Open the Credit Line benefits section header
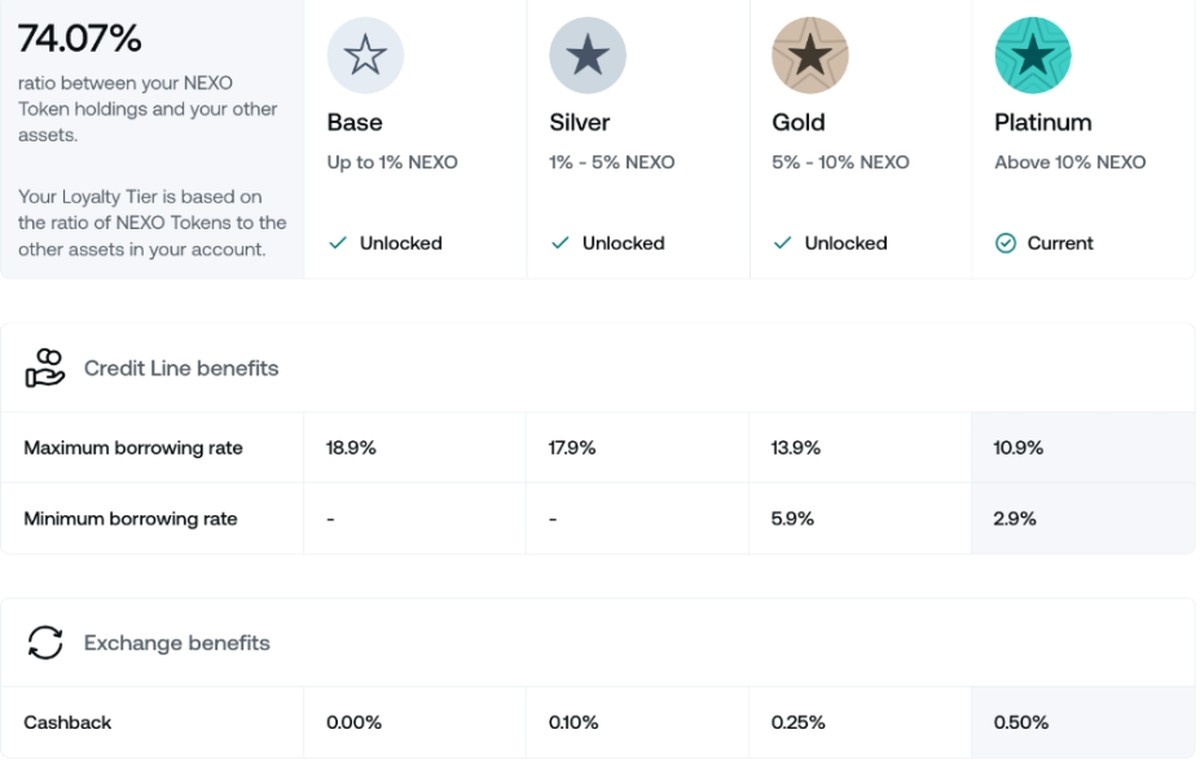Screen dimensions: 1200x765 click(x=181, y=368)
